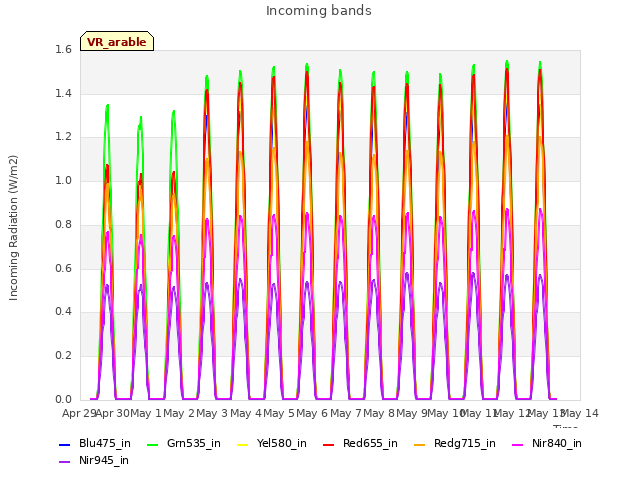Image resolution: width=640 pixels, height=480 pixels.
Task: Click the 1.0 y-axis tick label
Action: tap(63, 180)
